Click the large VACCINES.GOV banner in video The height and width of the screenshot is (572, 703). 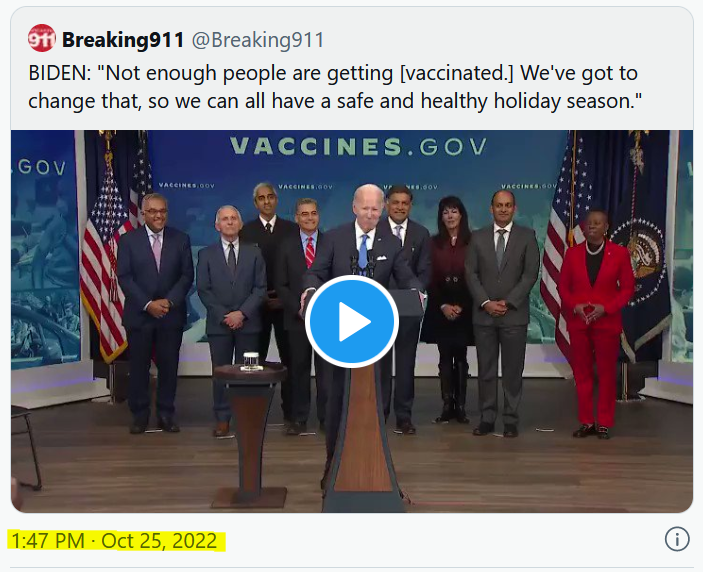[358, 147]
